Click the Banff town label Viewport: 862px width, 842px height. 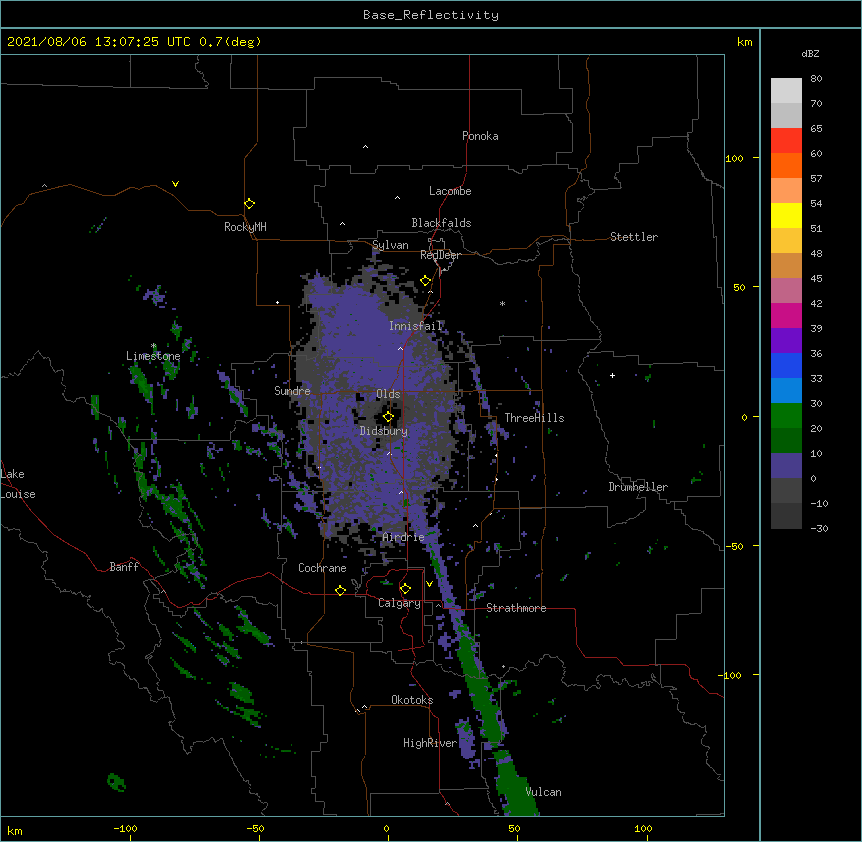(x=124, y=567)
